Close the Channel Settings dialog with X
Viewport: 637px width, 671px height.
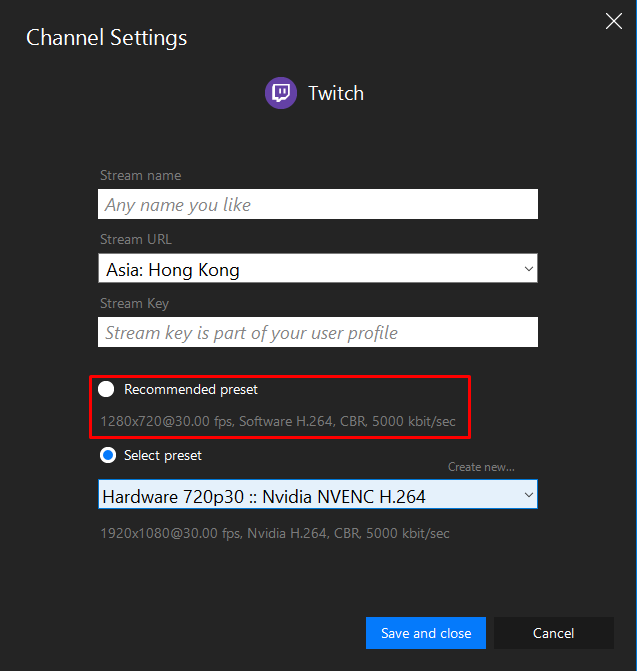tap(613, 21)
